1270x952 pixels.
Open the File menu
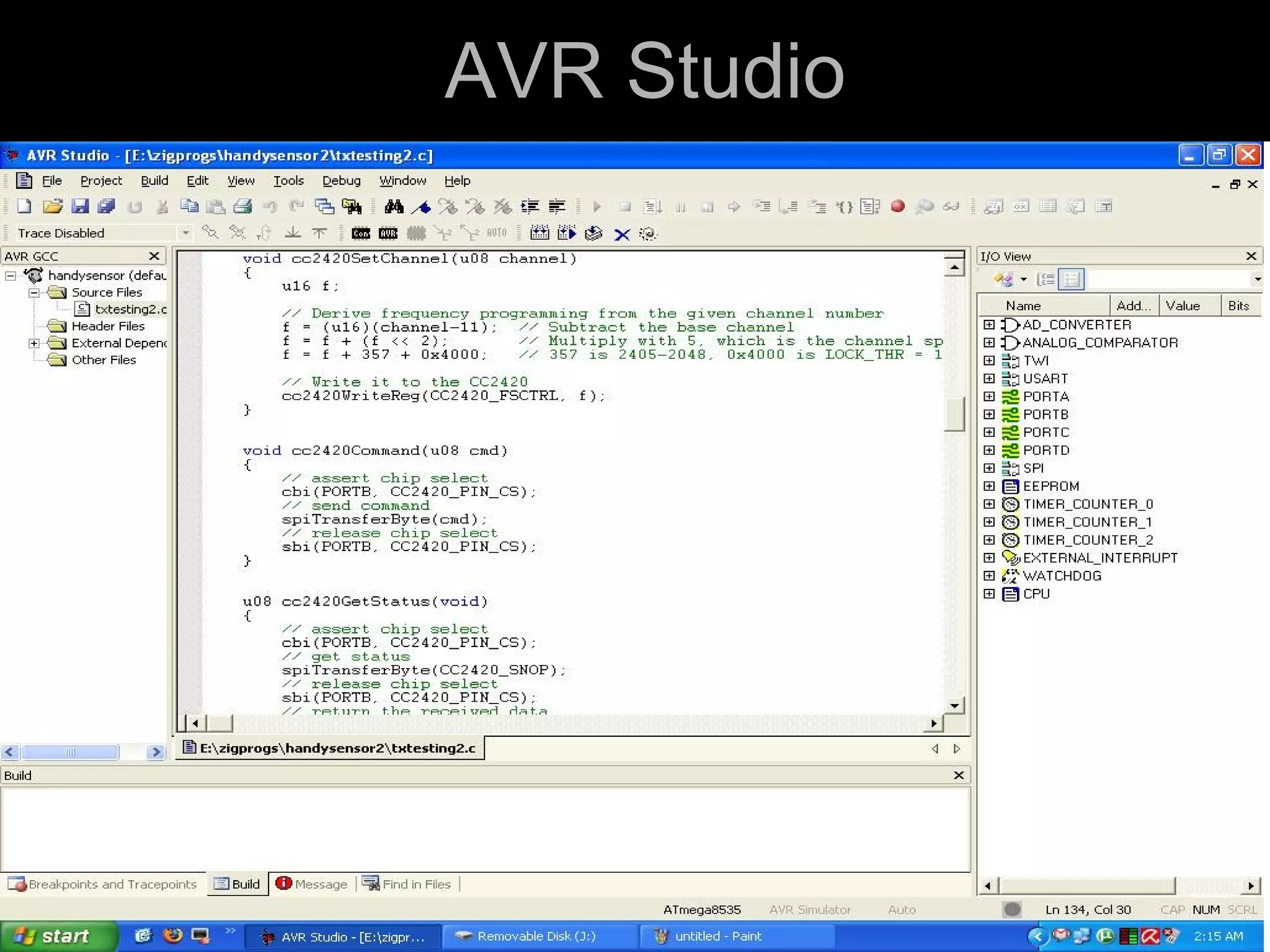click(x=52, y=180)
